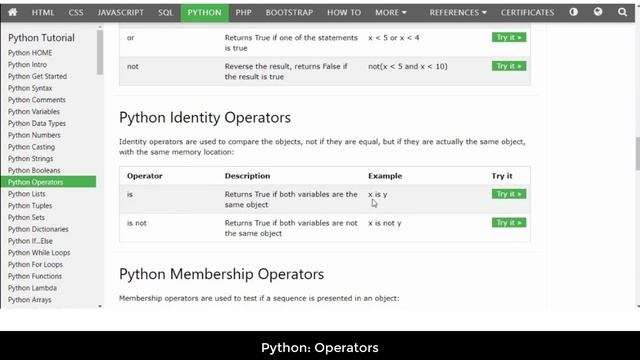
Task: Click the Python Tutorial sidebar heading
Action: (x=41, y=38)
